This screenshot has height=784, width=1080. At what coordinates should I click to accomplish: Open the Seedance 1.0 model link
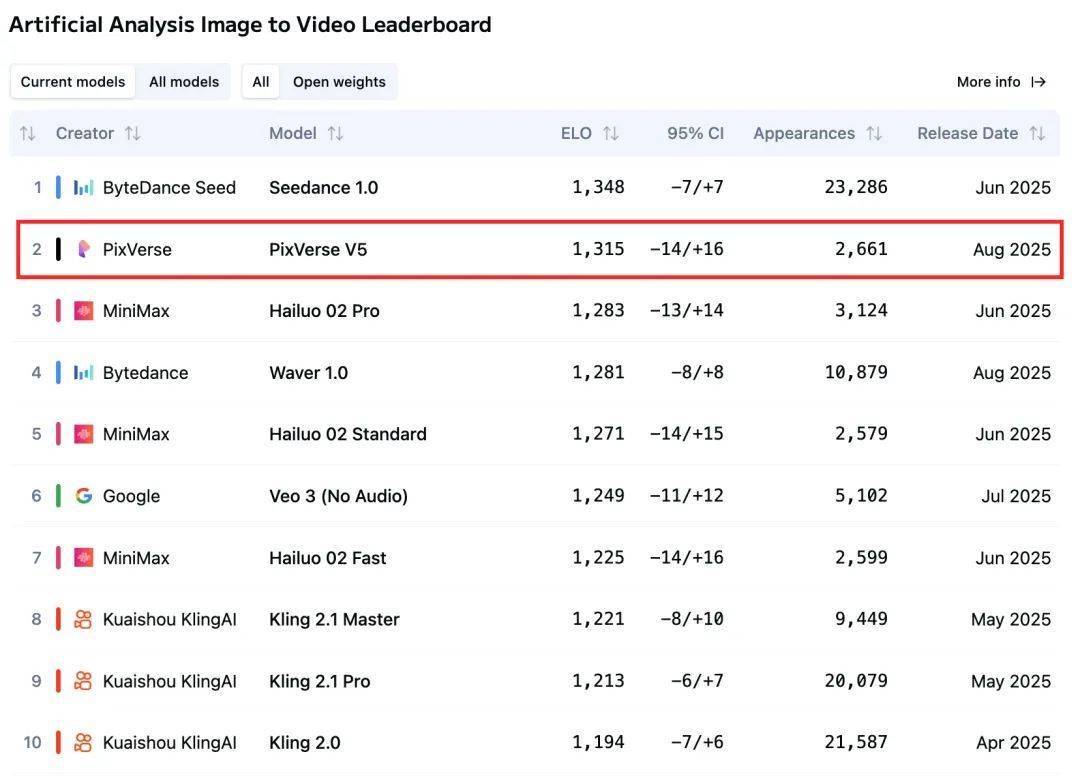[x=323, y=187]
